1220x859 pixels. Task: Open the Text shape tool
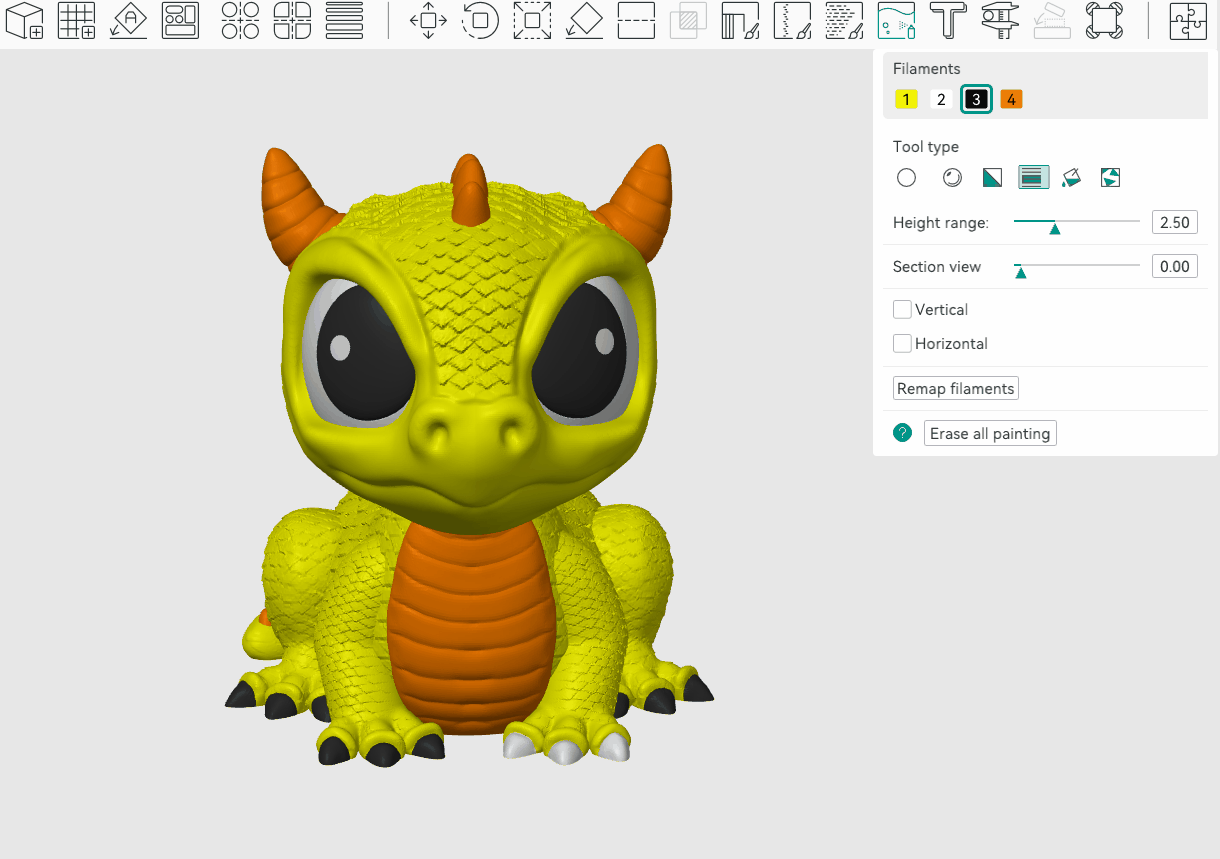(x=947, y=20)
